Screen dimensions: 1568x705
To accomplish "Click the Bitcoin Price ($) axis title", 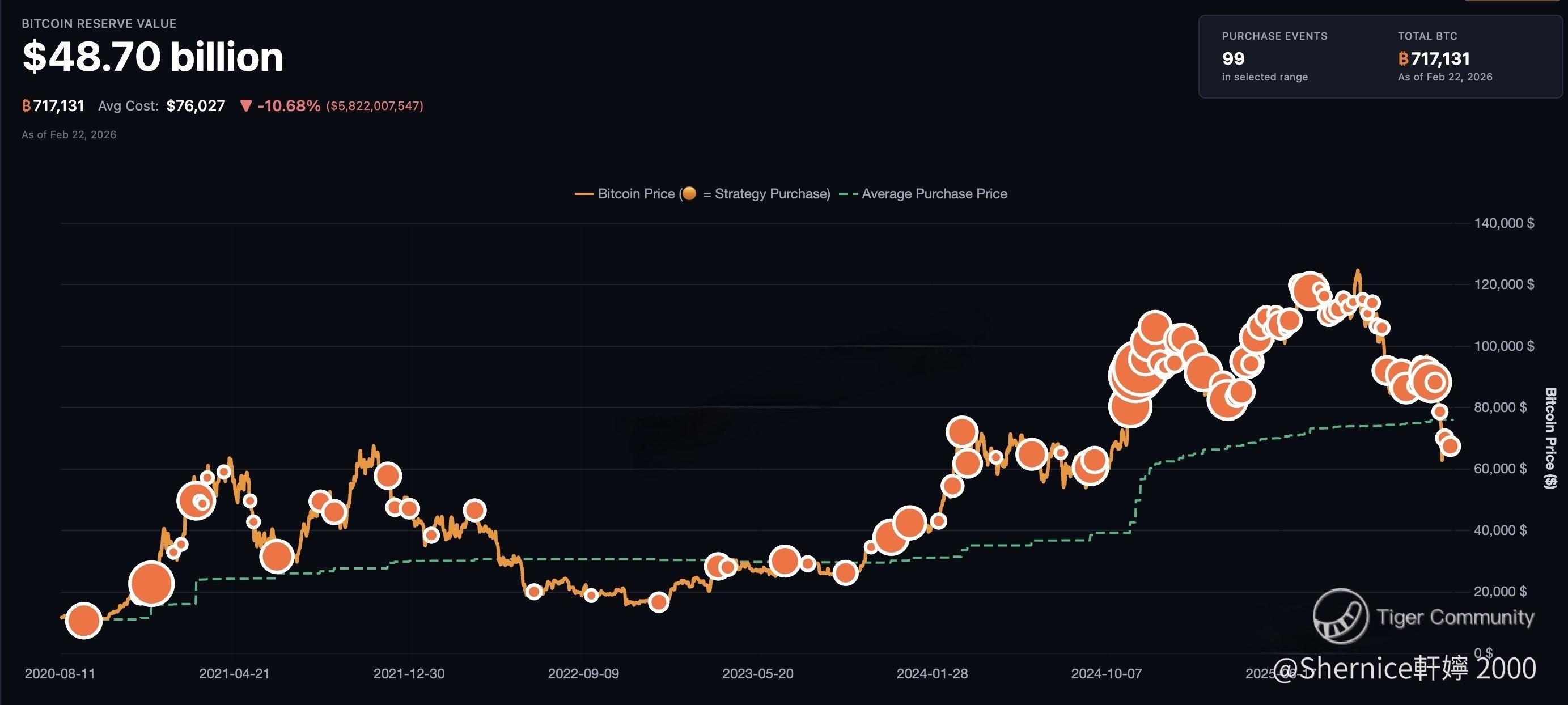I will (x=1550, y=438).
